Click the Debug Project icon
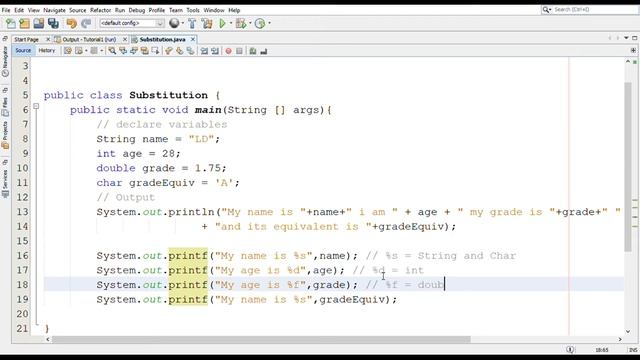This screenshot has height=360, width=640. pos(241,24)
